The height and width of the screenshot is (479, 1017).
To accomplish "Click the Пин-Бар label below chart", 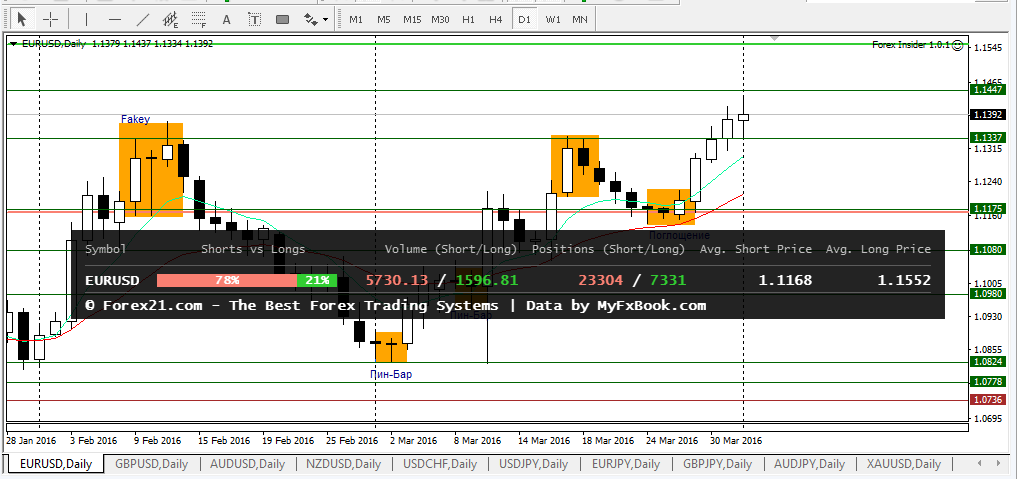I will pos(391,374).
